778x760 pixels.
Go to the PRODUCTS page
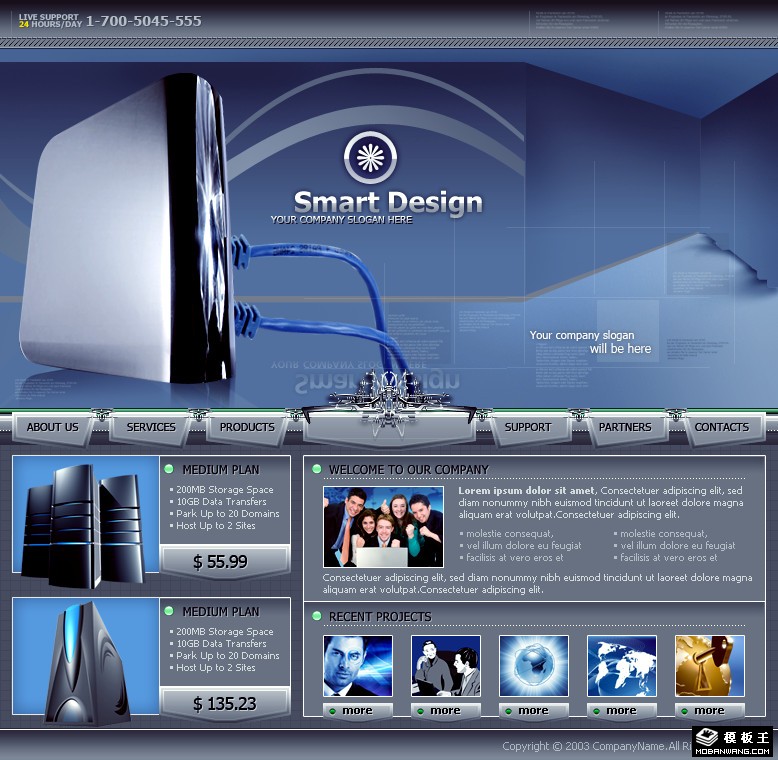(x=247, y=427)
